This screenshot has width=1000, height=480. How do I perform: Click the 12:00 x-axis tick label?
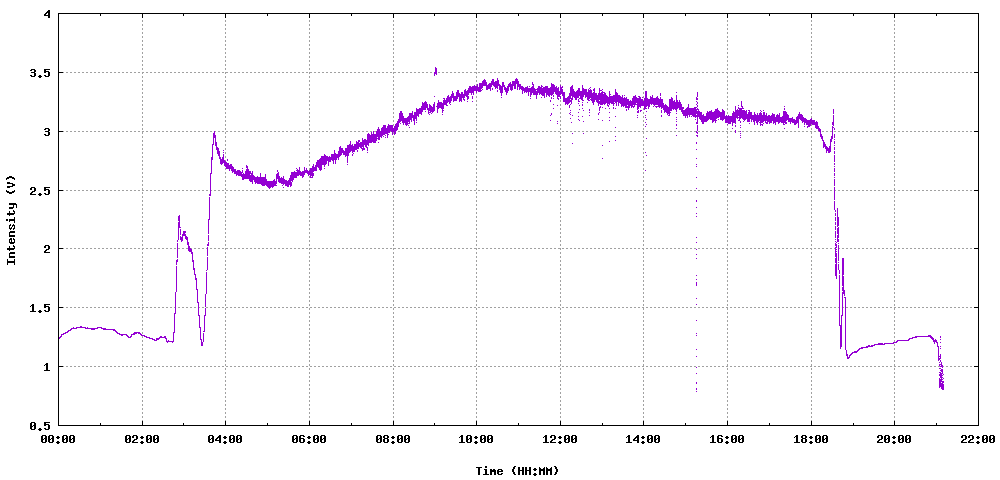(560, 439)
